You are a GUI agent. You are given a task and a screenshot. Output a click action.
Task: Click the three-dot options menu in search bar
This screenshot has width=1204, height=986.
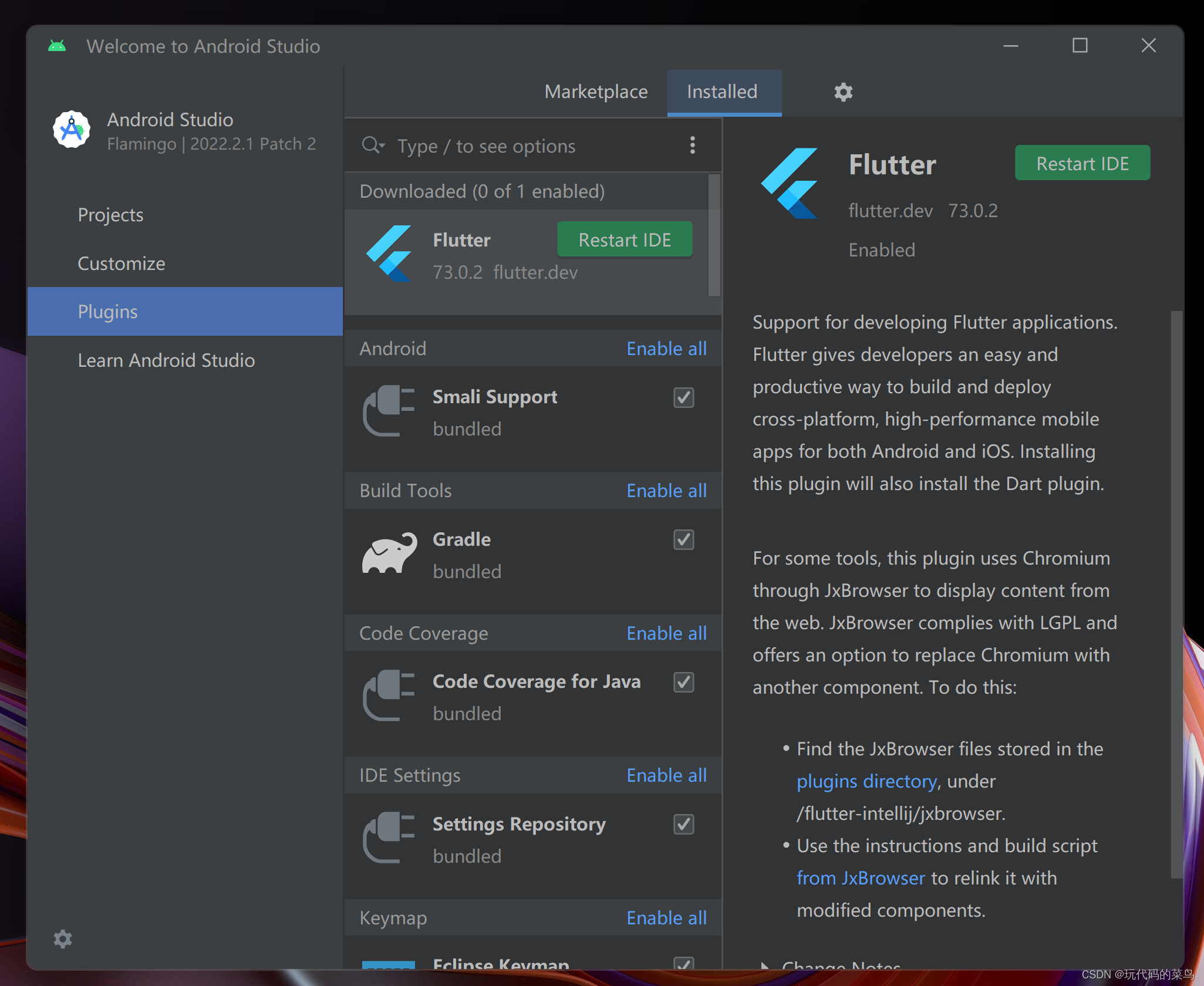coord(693,146)
